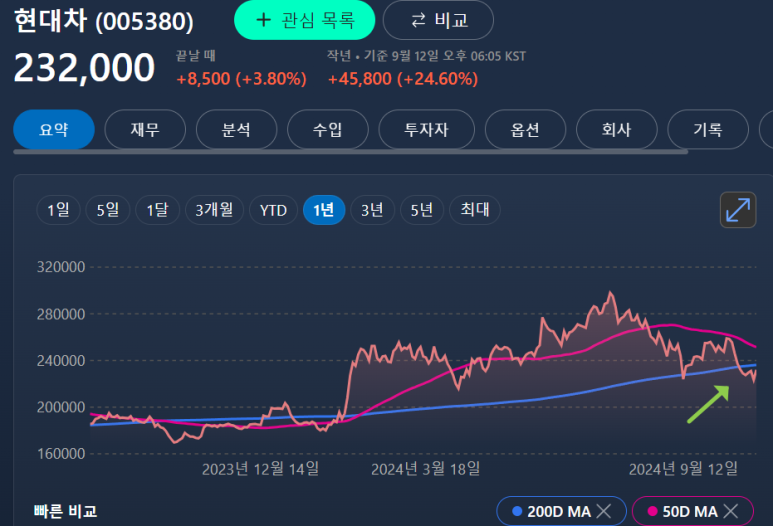
Task: Set chart range to 5일
Action: [x=108, y=210]
